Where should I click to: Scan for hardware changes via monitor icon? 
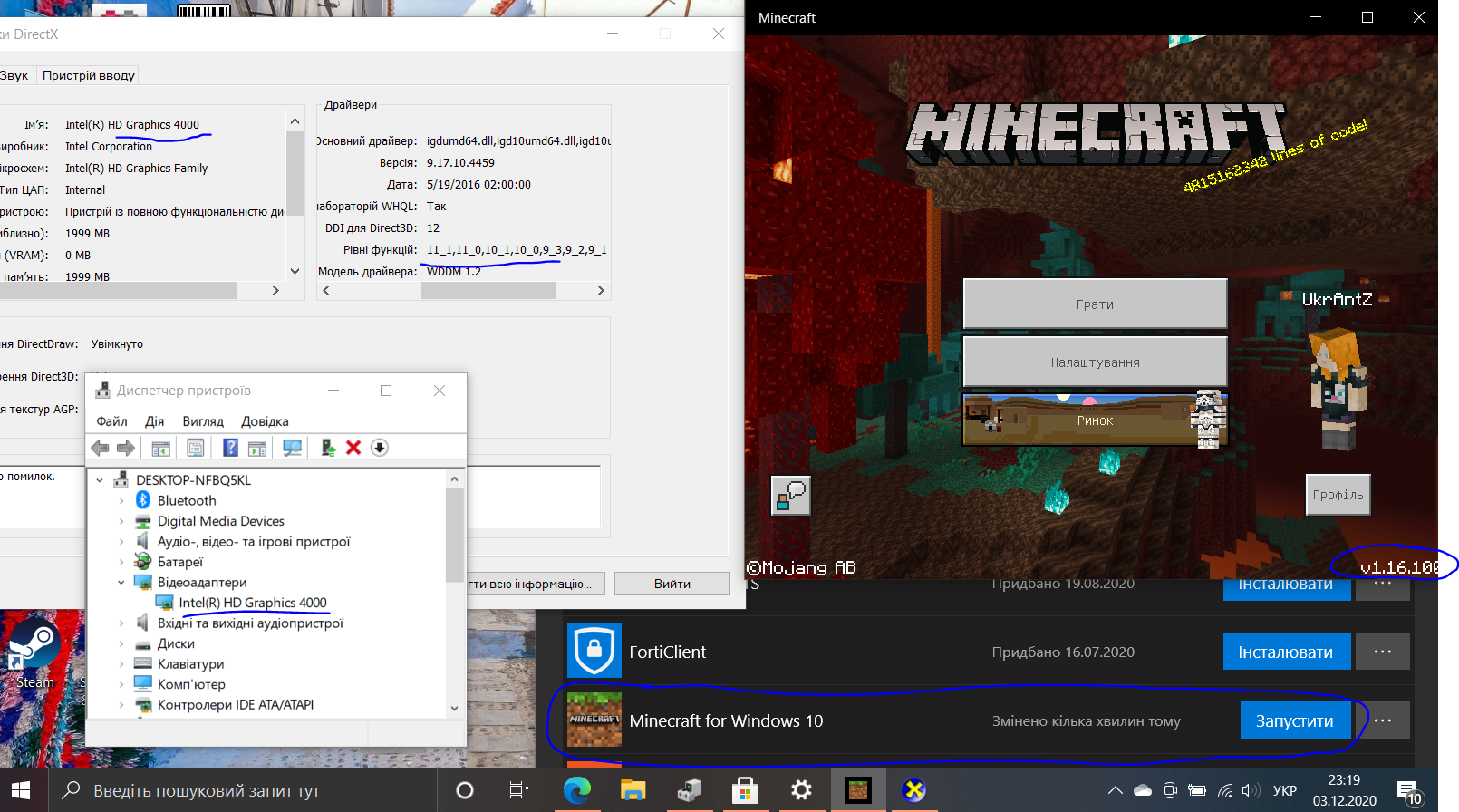tap(292, 448)
